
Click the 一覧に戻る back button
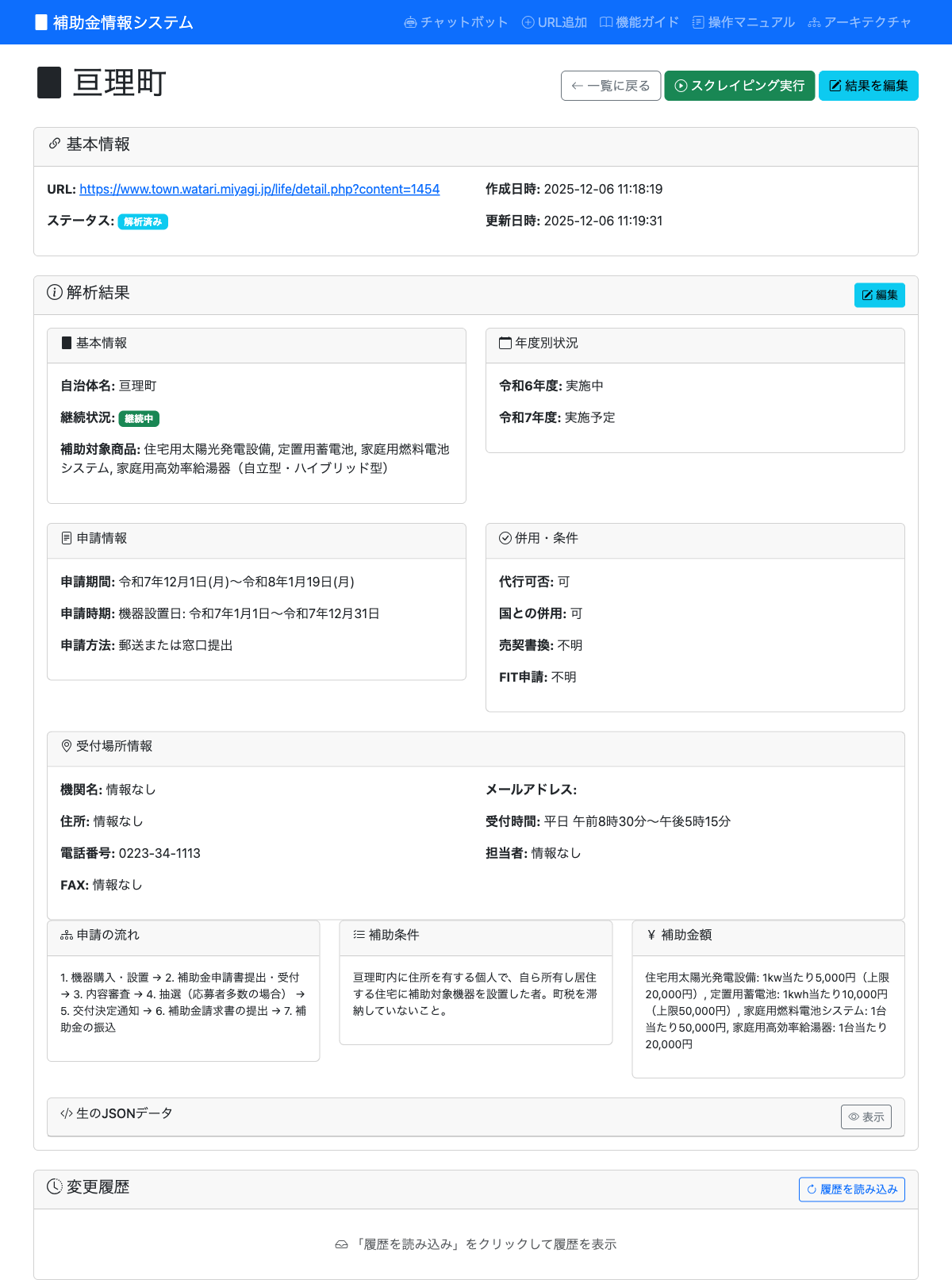click(x=610, y=86)
